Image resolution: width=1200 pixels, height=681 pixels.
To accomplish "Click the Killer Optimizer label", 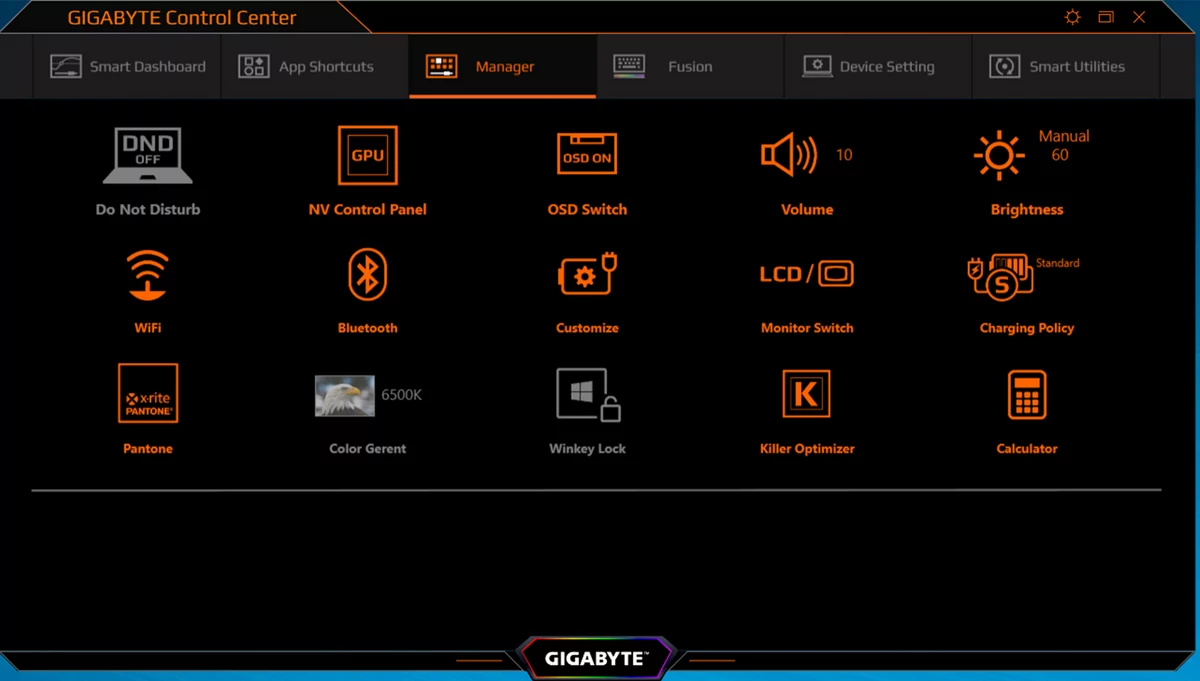I will (x=807, y=449).
